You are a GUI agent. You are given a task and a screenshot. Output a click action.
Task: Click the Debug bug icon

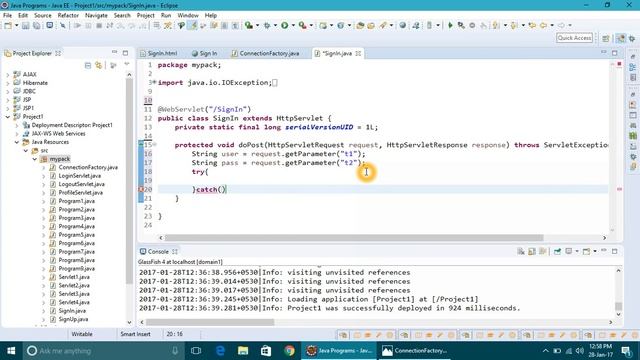point(267,25)
